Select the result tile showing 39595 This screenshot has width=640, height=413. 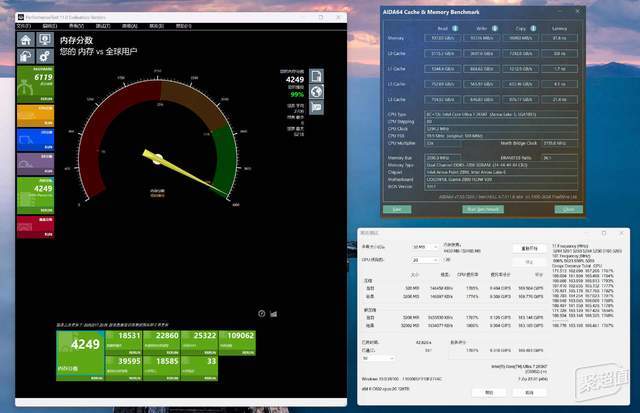click(x=124, y=369)
